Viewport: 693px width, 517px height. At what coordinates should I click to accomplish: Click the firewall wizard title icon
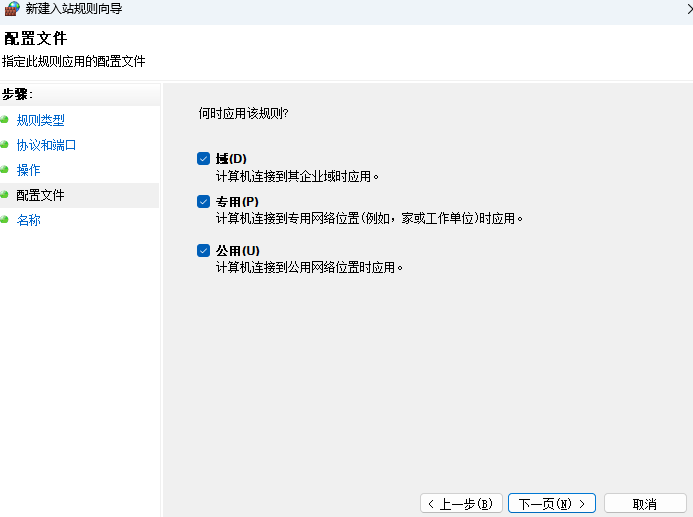[x=12, y=8]
